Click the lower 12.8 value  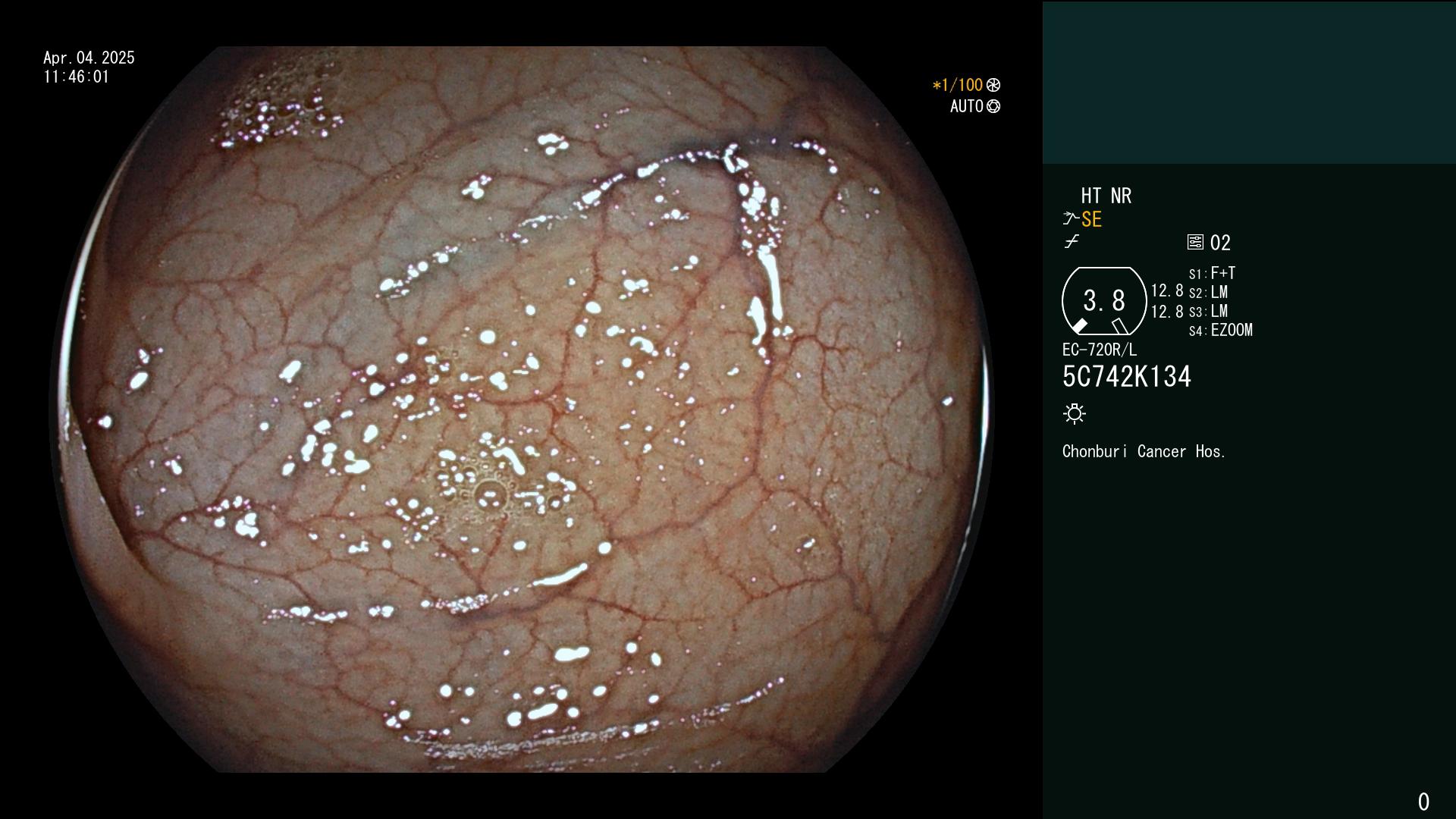click(x=1167, y=311)
